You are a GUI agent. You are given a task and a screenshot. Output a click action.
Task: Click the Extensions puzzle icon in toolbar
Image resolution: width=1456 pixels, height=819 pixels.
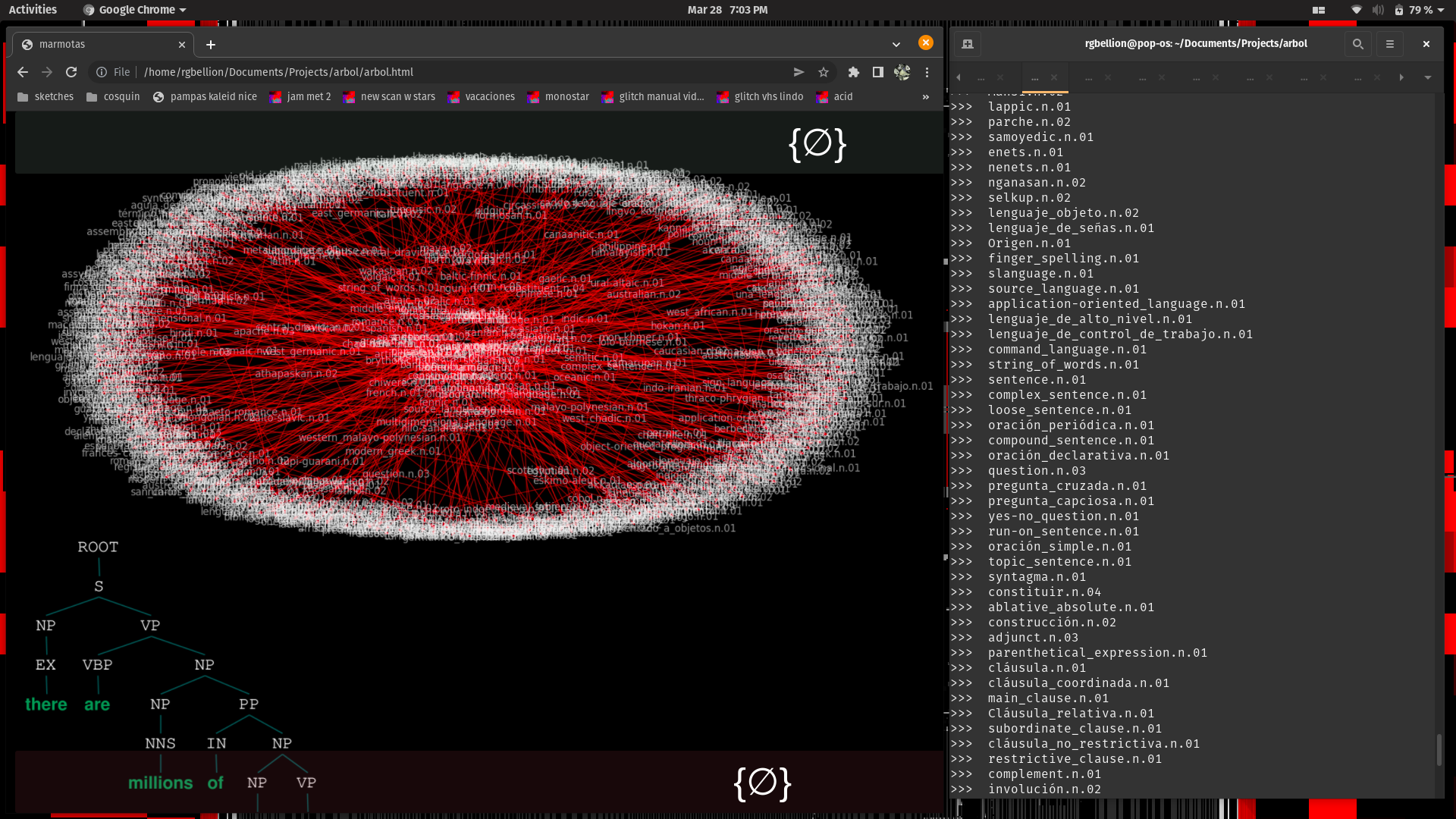click(x=853, y=72)
